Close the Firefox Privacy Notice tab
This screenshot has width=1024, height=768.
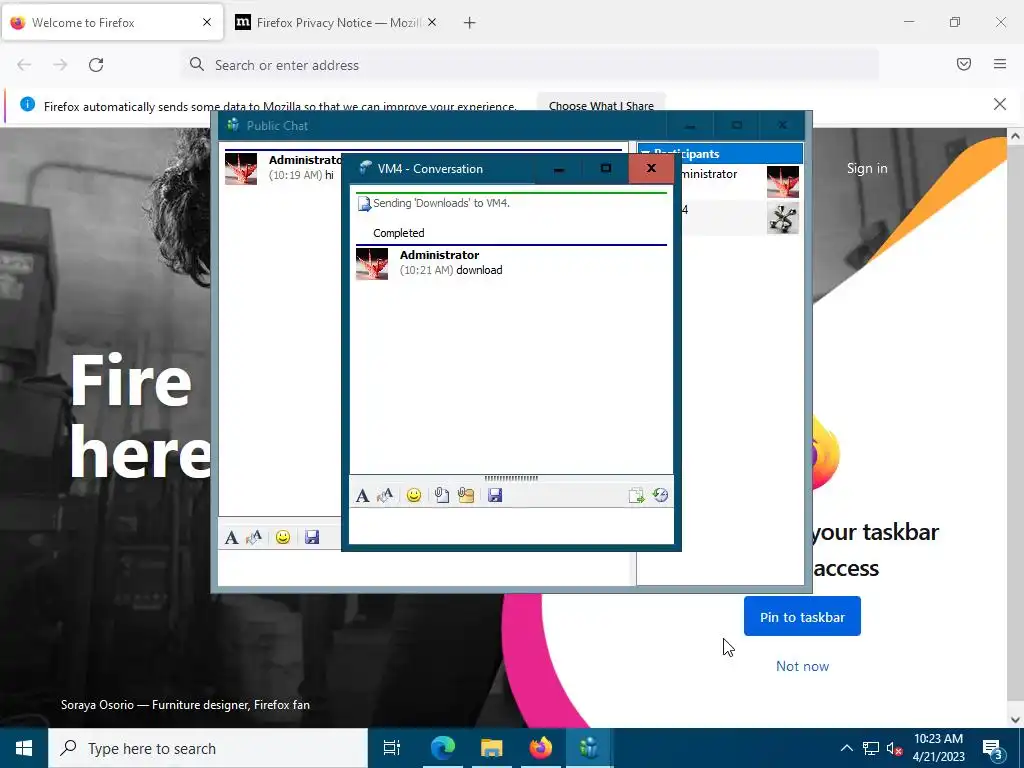432,22
